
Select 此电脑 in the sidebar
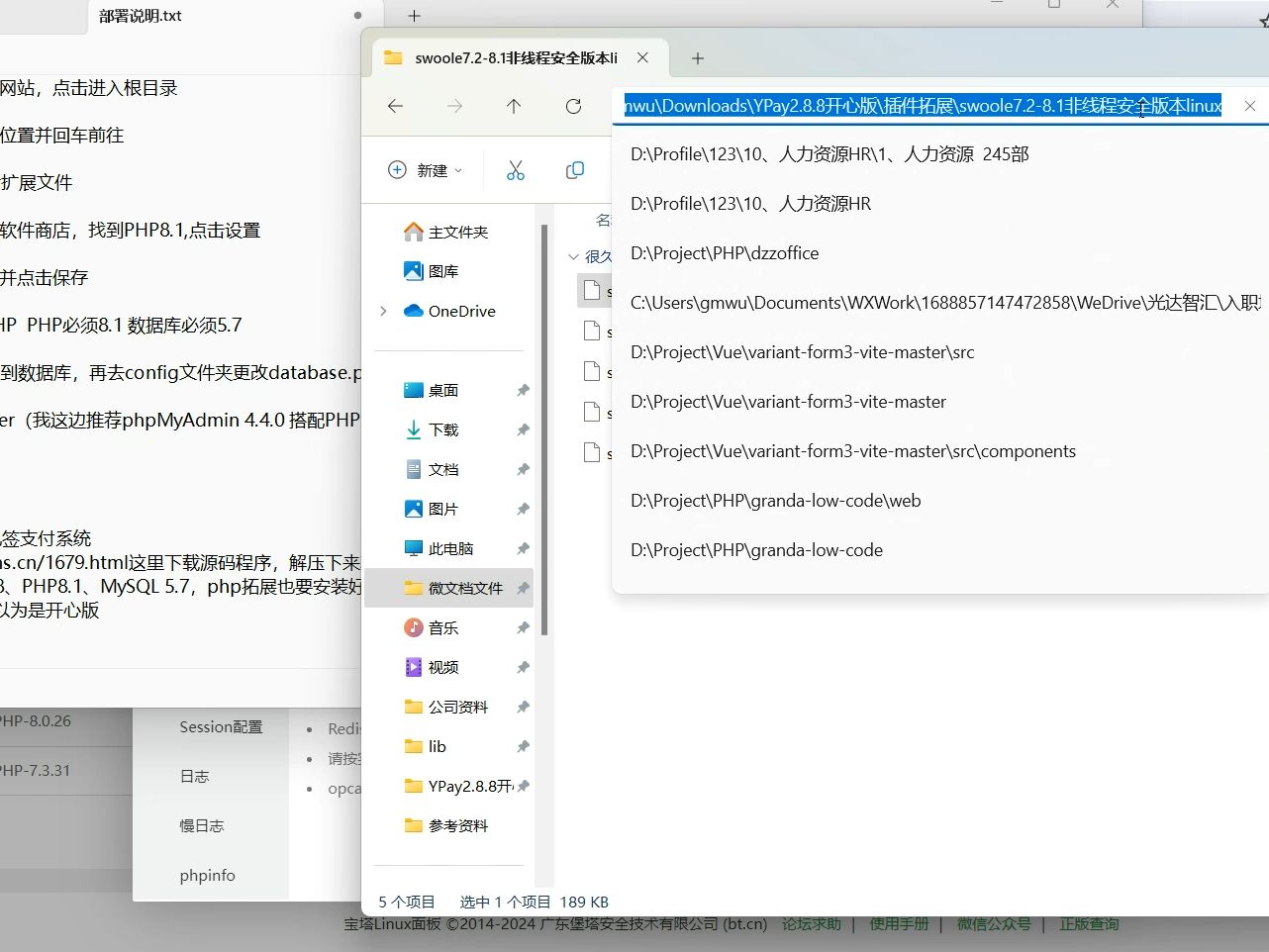point(439,548)
